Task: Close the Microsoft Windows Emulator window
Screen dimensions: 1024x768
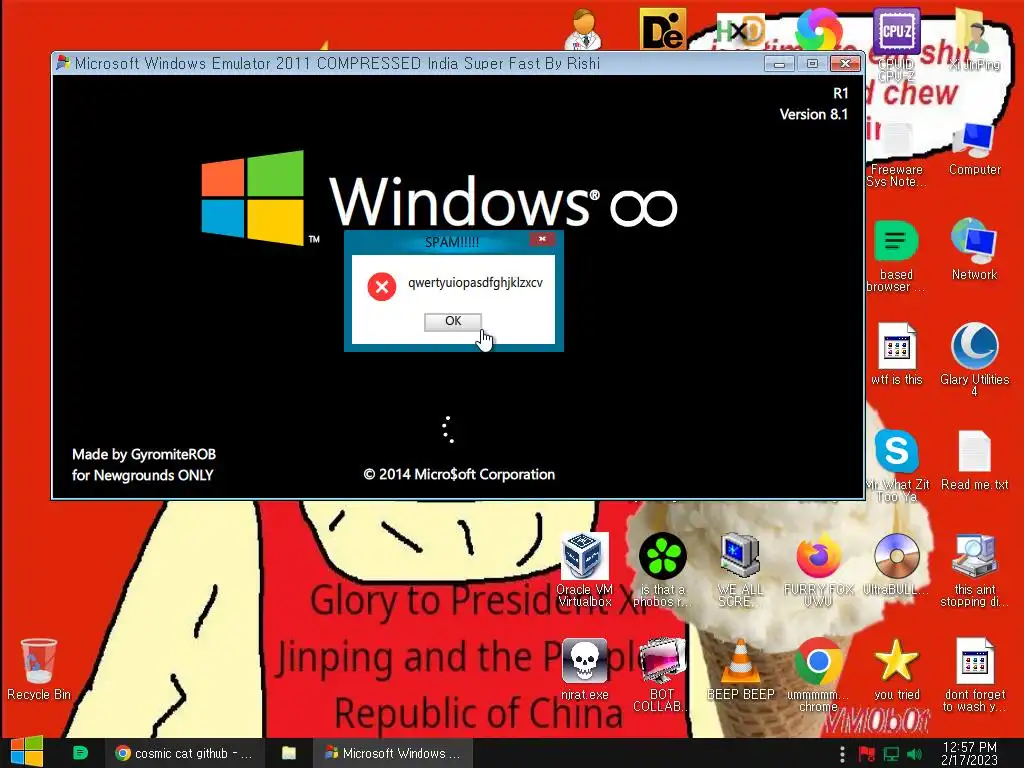Action: pos(845,64)
